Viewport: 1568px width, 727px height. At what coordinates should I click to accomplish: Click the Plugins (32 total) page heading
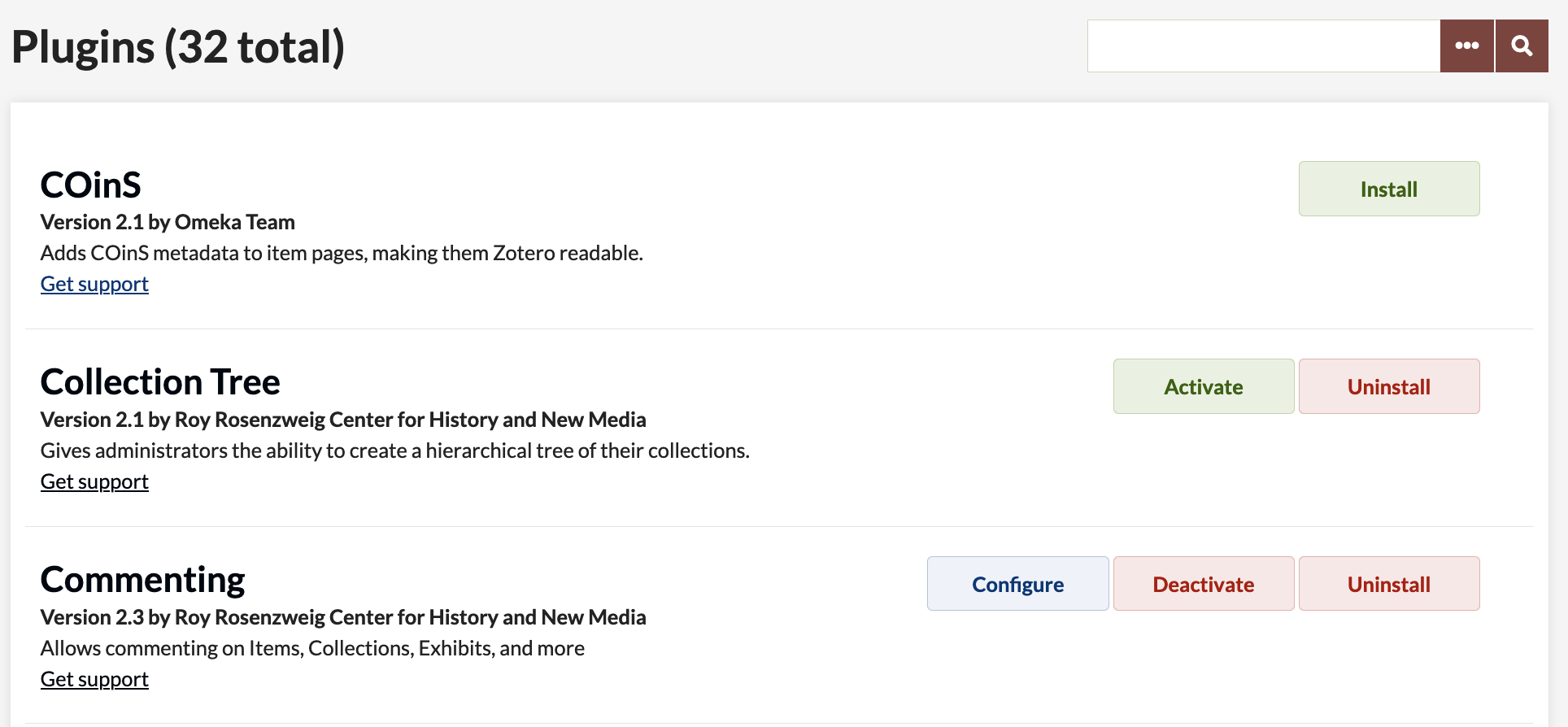[x=178, y=47]
